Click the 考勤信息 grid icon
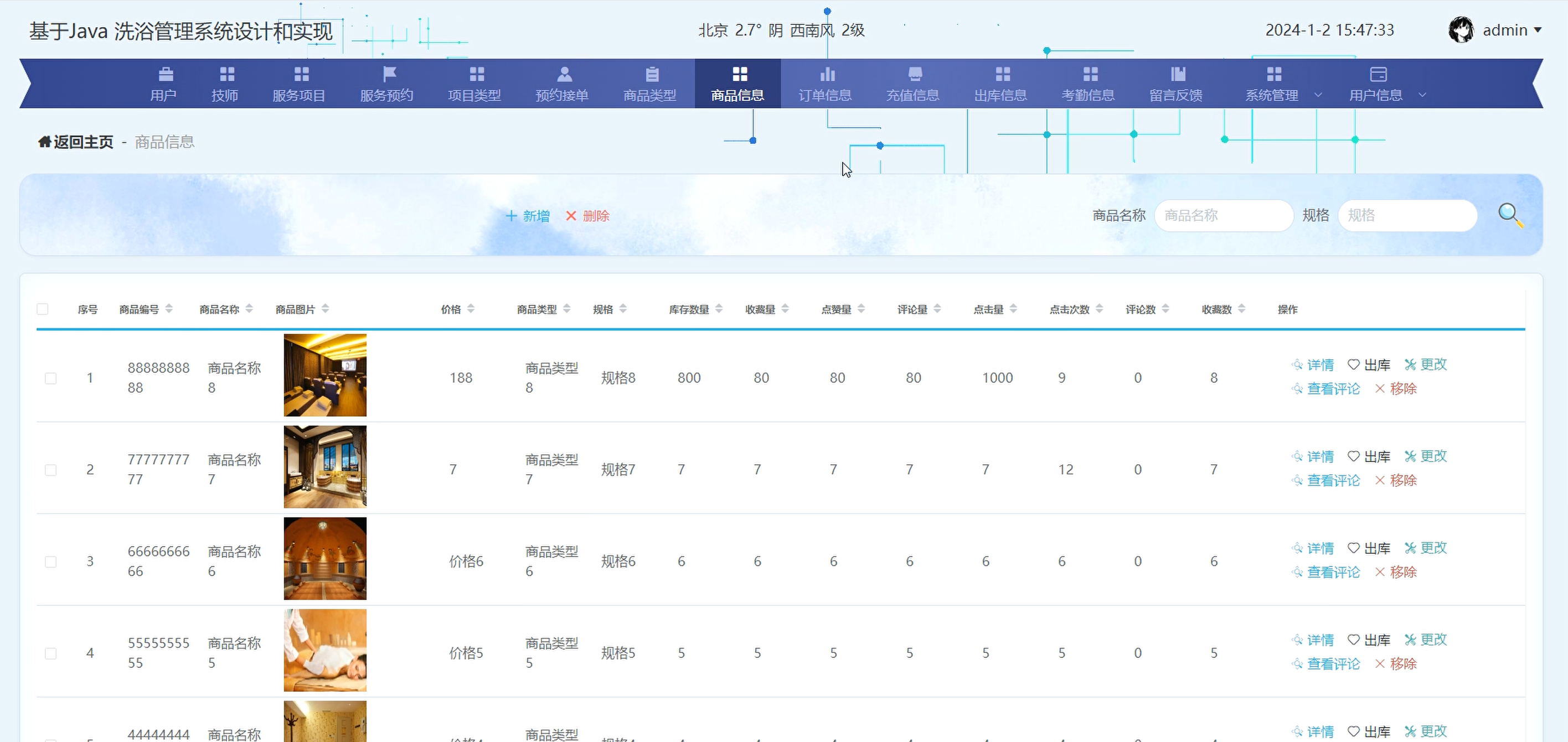Screen dimensions: 1568x742 [x=1090, y=74]
